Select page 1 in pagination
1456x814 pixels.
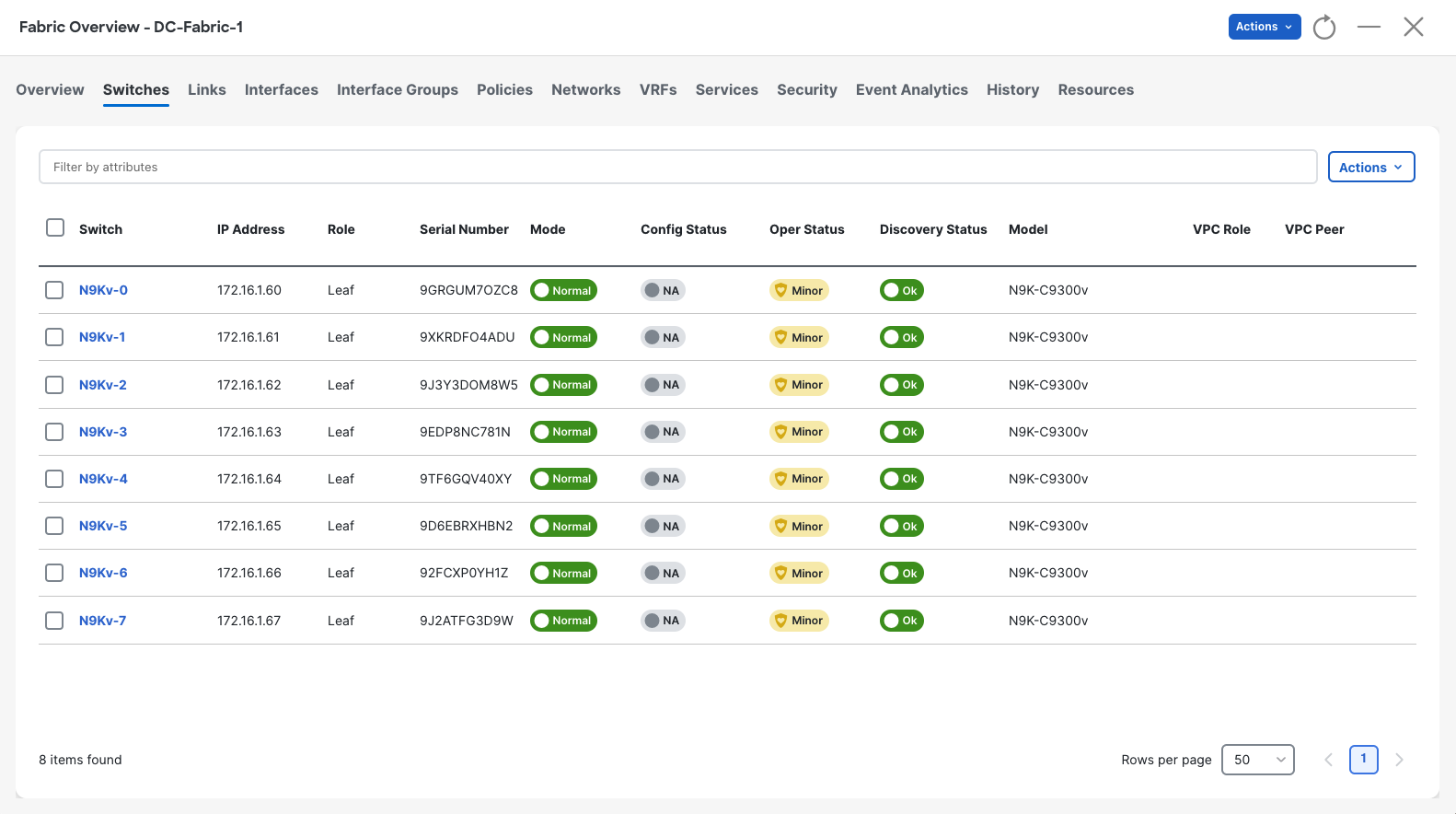[x=1364, y=760]
